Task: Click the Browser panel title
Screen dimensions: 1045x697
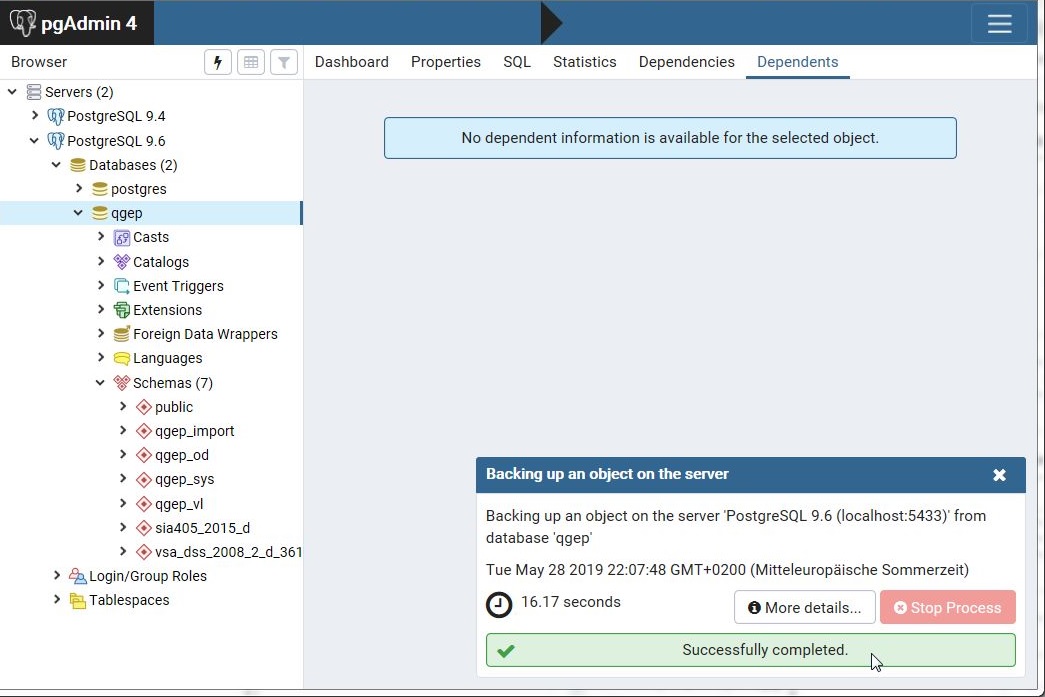Action: click(39, 62)
